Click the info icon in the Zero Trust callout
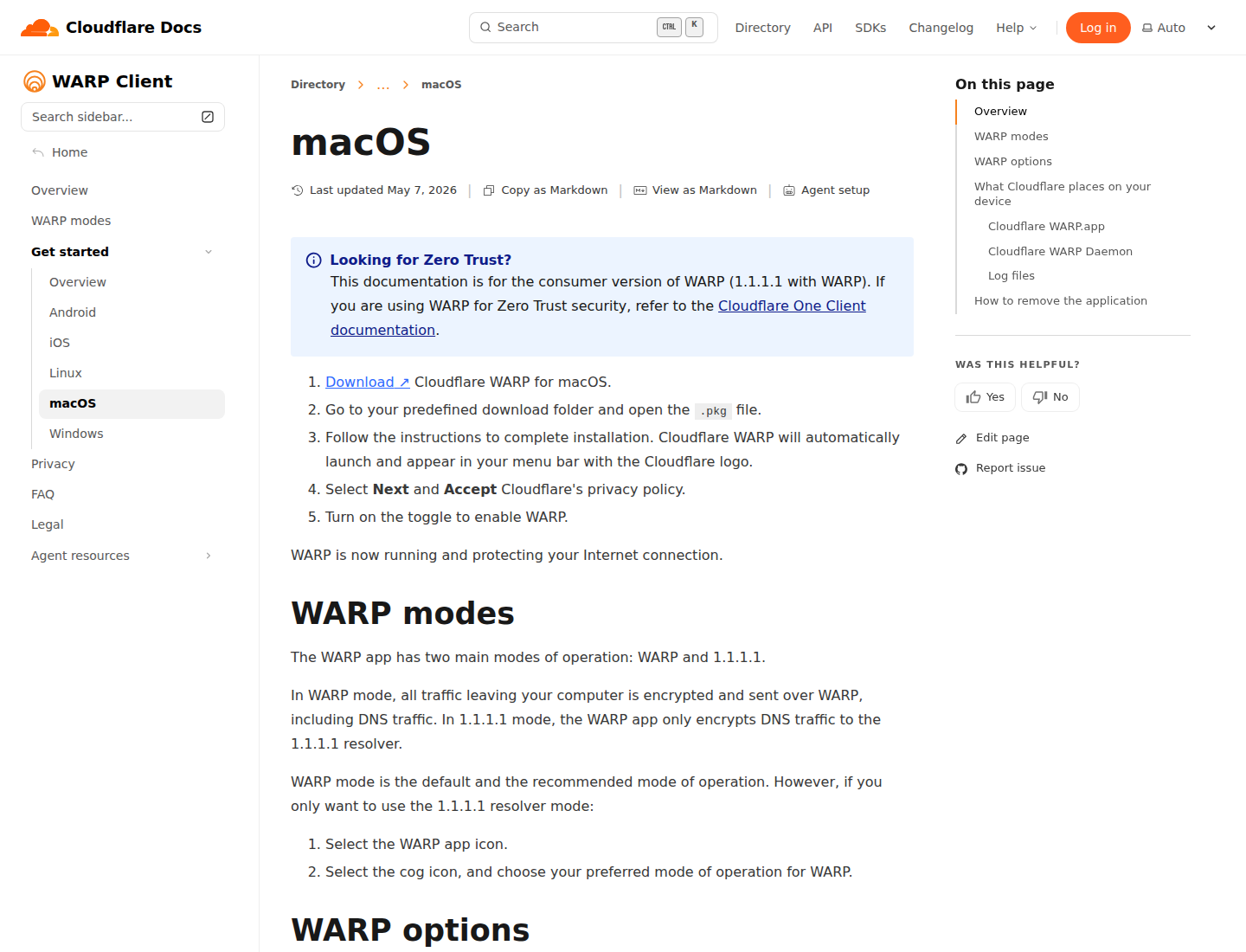1246x952 pixels. click(314, 261)
